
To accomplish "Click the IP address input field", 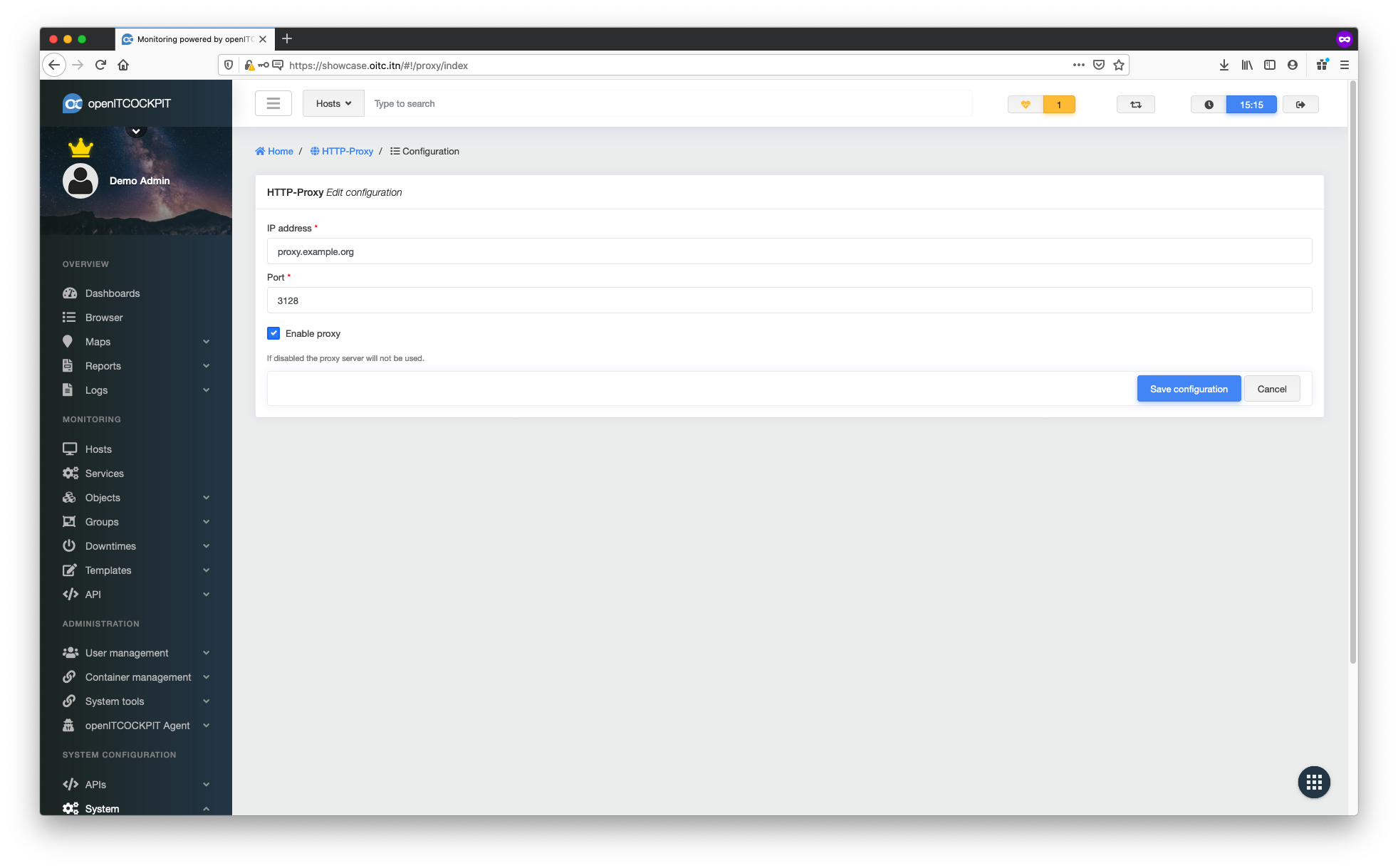I will 789,251.
